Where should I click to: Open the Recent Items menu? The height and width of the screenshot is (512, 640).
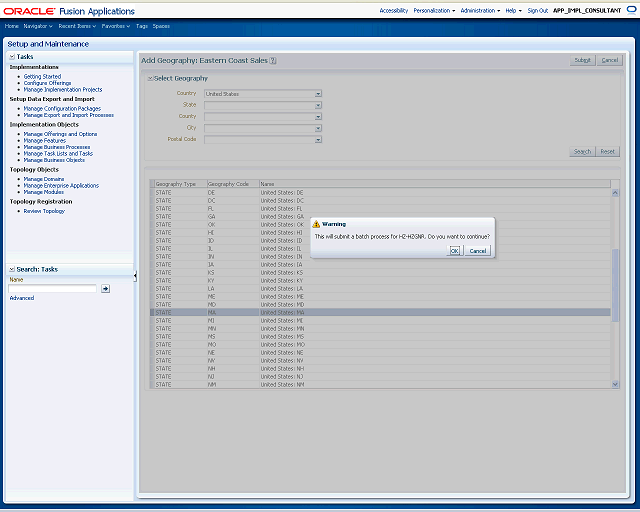click(77, 26)
